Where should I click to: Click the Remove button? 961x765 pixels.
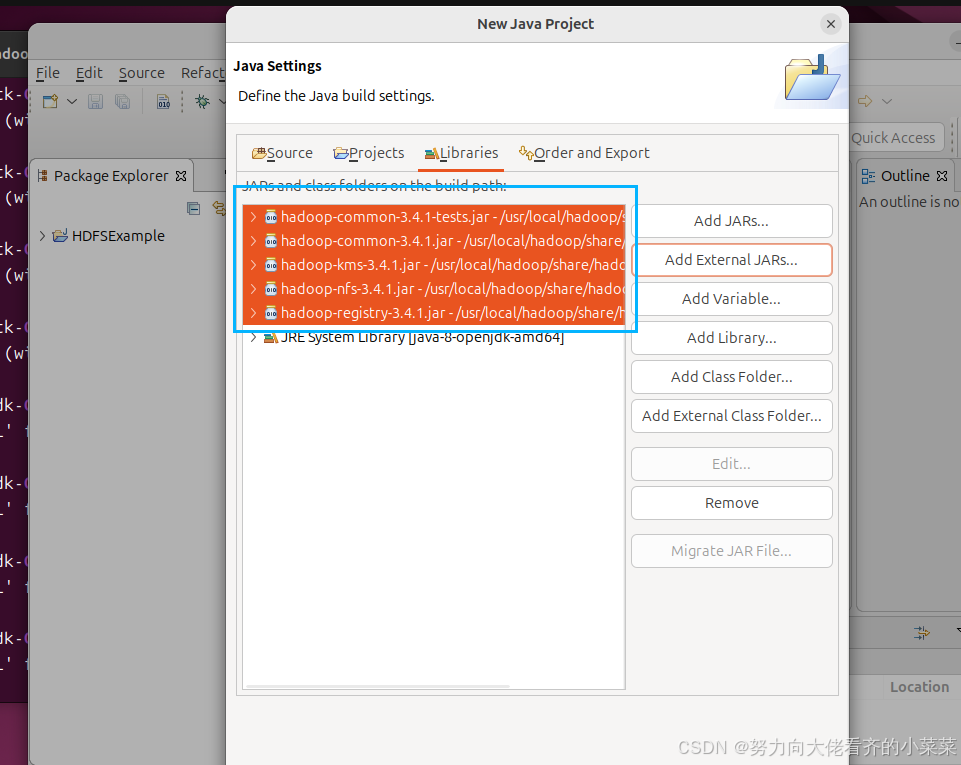731,503
